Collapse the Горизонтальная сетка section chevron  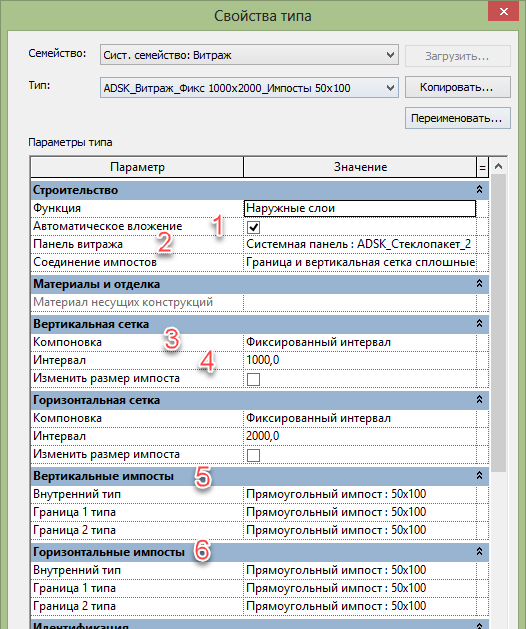479,400
